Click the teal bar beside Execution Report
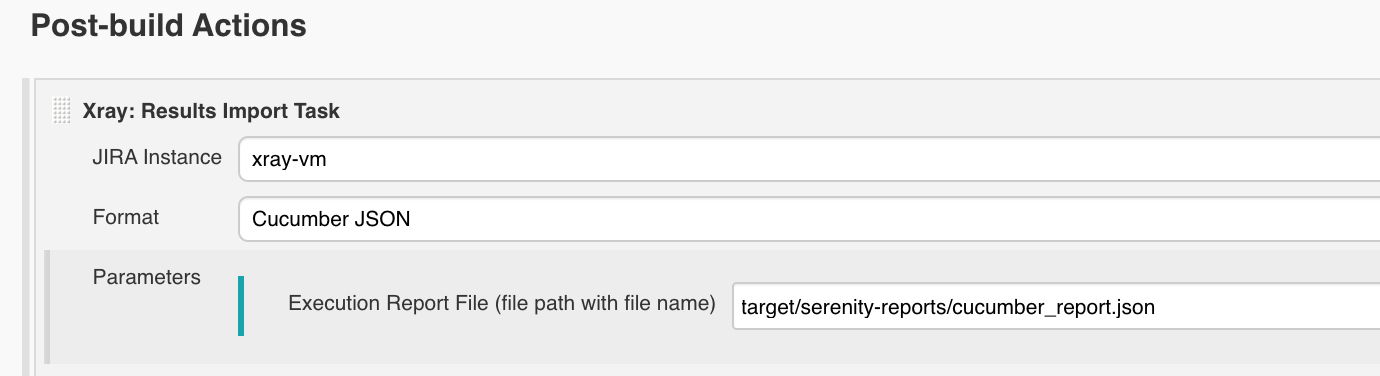Viewport: 1380px width, 376px height. coord(241,306)
